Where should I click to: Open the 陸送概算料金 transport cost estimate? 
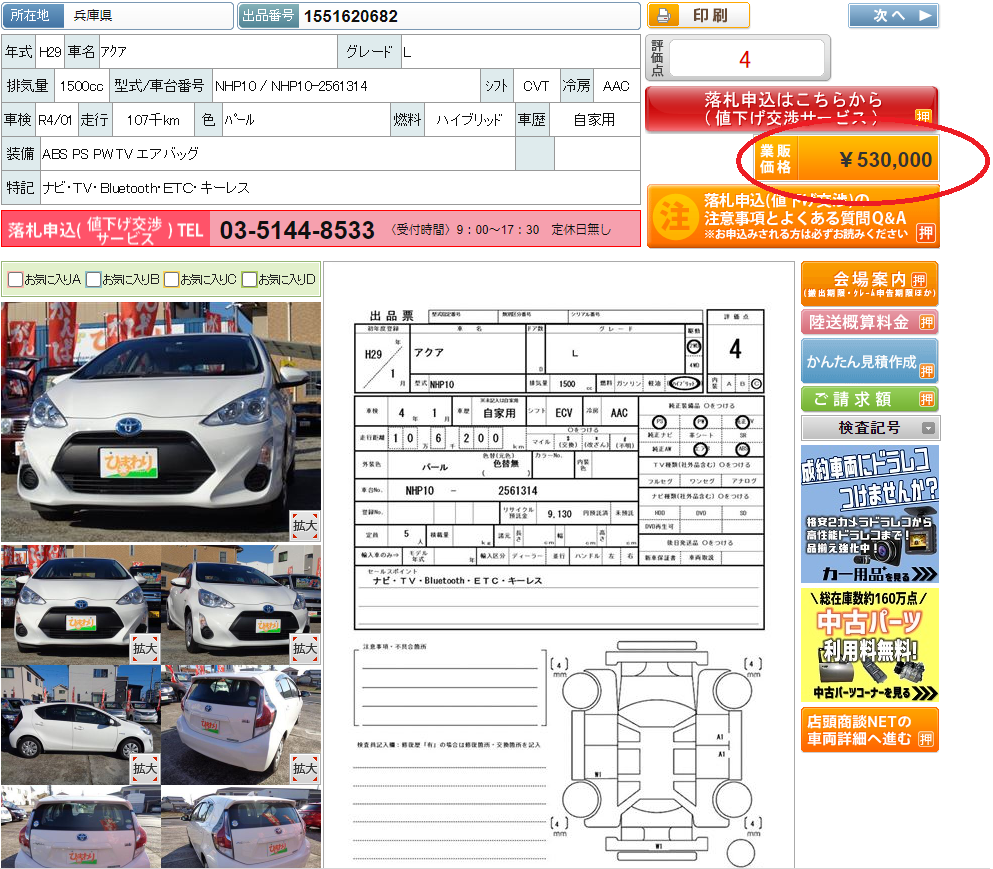tap(869, 322)
